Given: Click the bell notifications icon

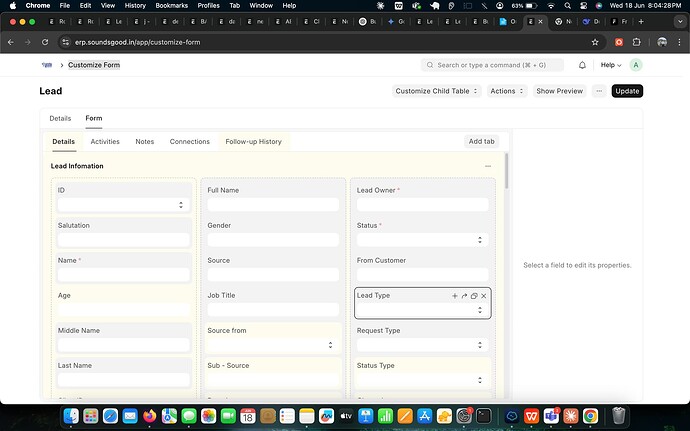Looking at the screenshot, I should pos(582,65).
